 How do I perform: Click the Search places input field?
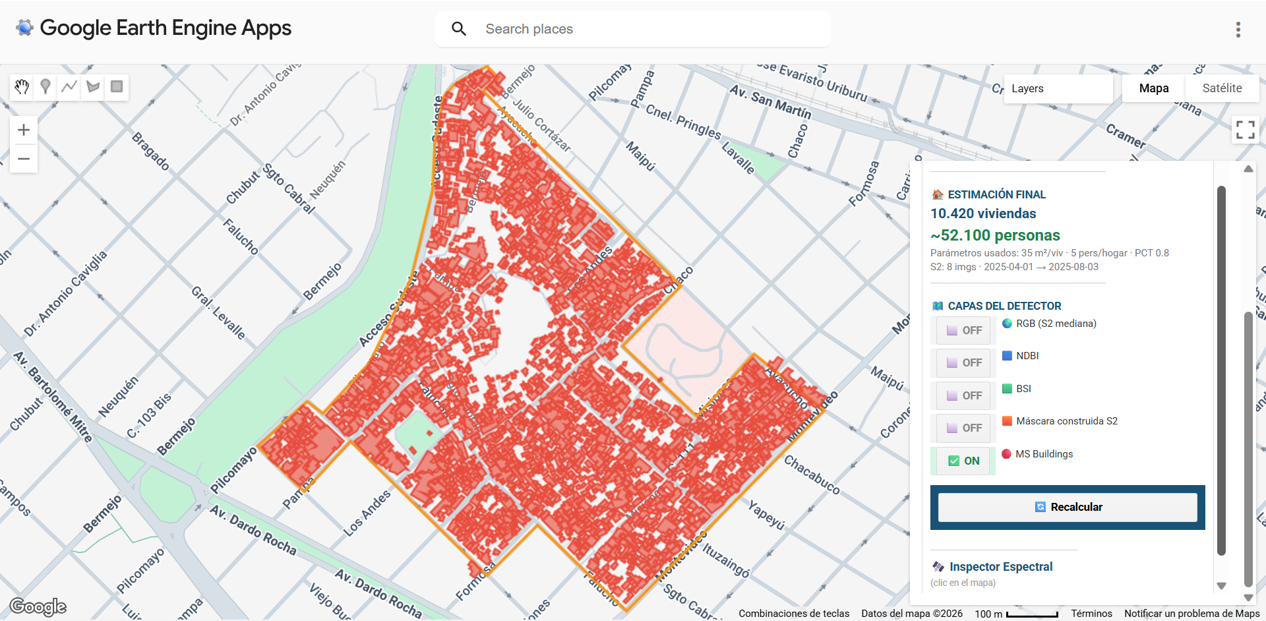click(x=650, y=29)
